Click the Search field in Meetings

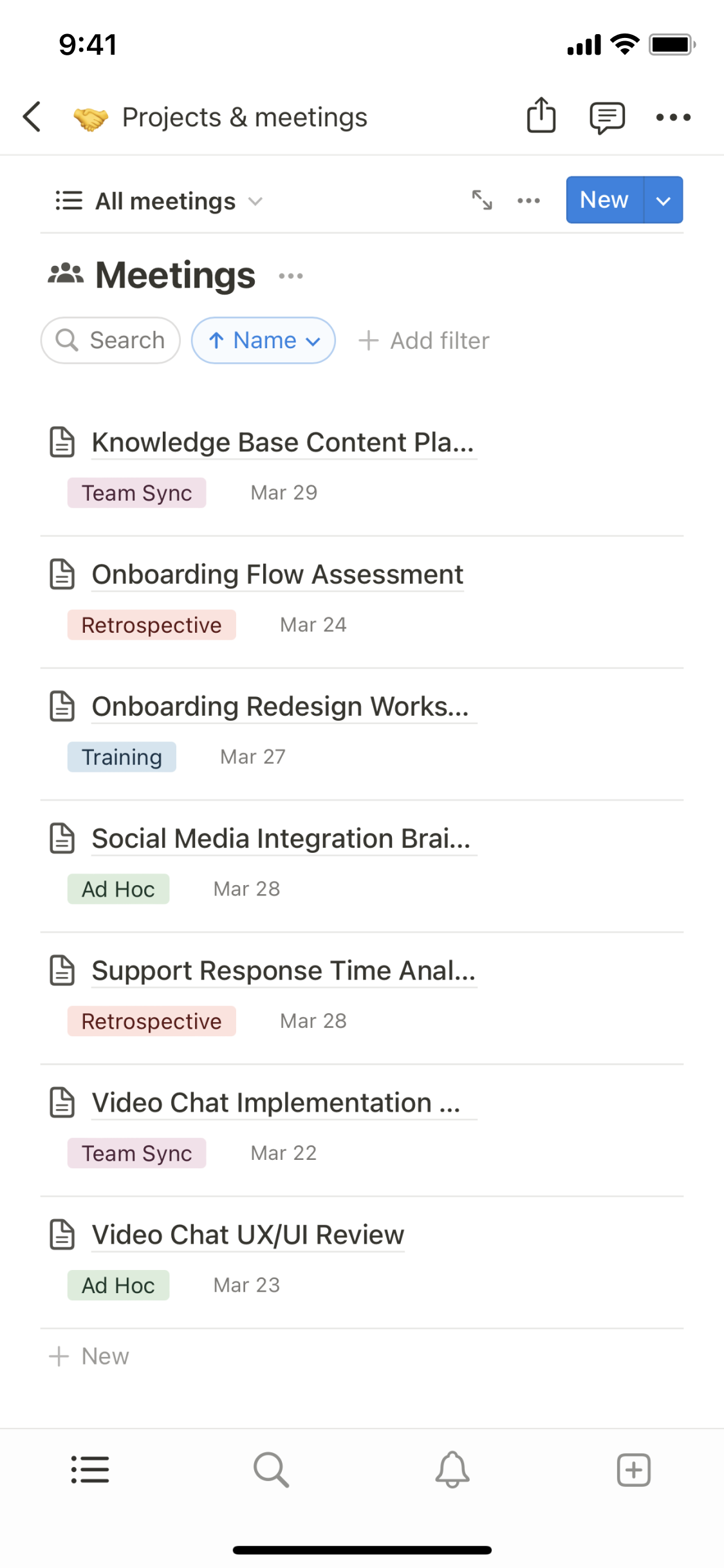point(111,341)
